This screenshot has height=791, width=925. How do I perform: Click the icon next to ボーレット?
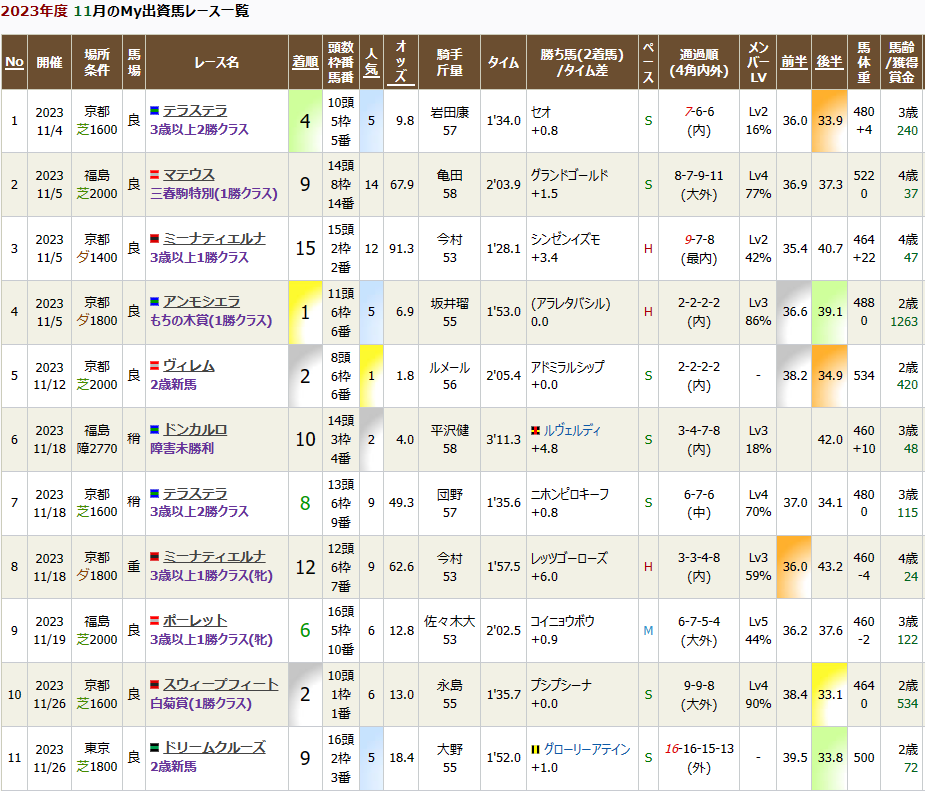155,621
